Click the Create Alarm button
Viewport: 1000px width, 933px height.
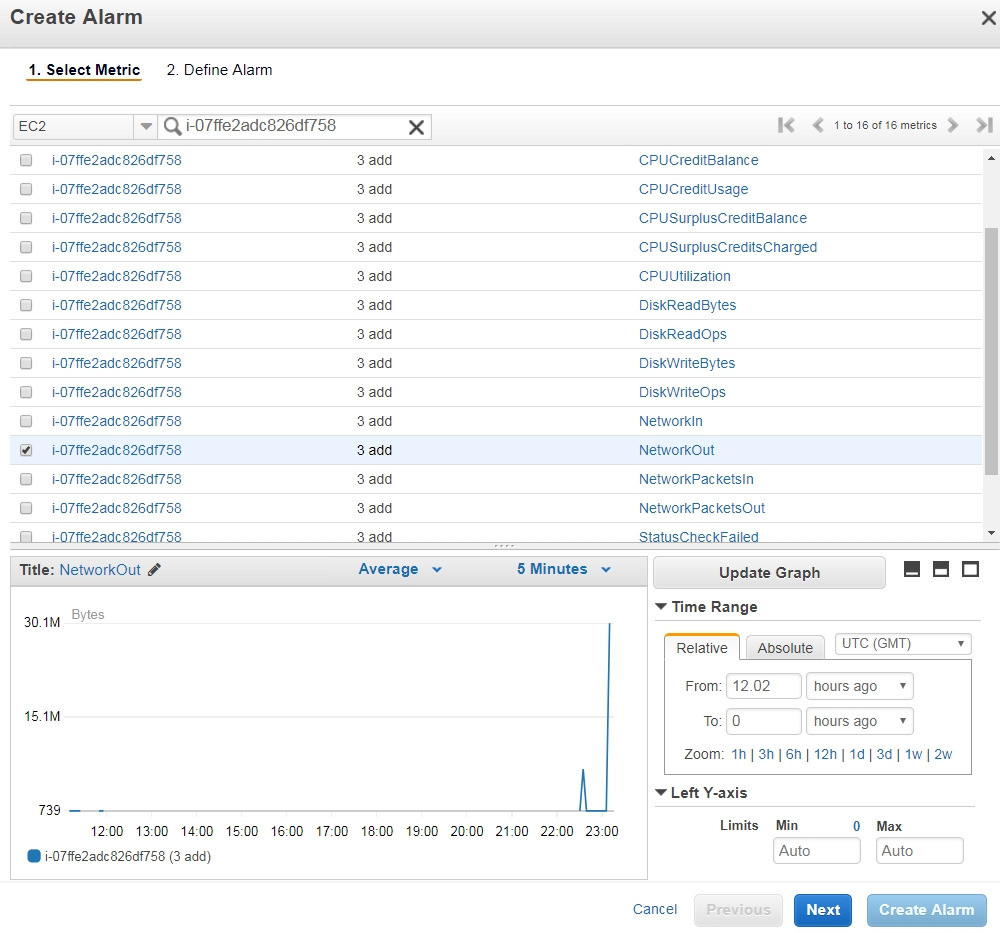(927, 910)
